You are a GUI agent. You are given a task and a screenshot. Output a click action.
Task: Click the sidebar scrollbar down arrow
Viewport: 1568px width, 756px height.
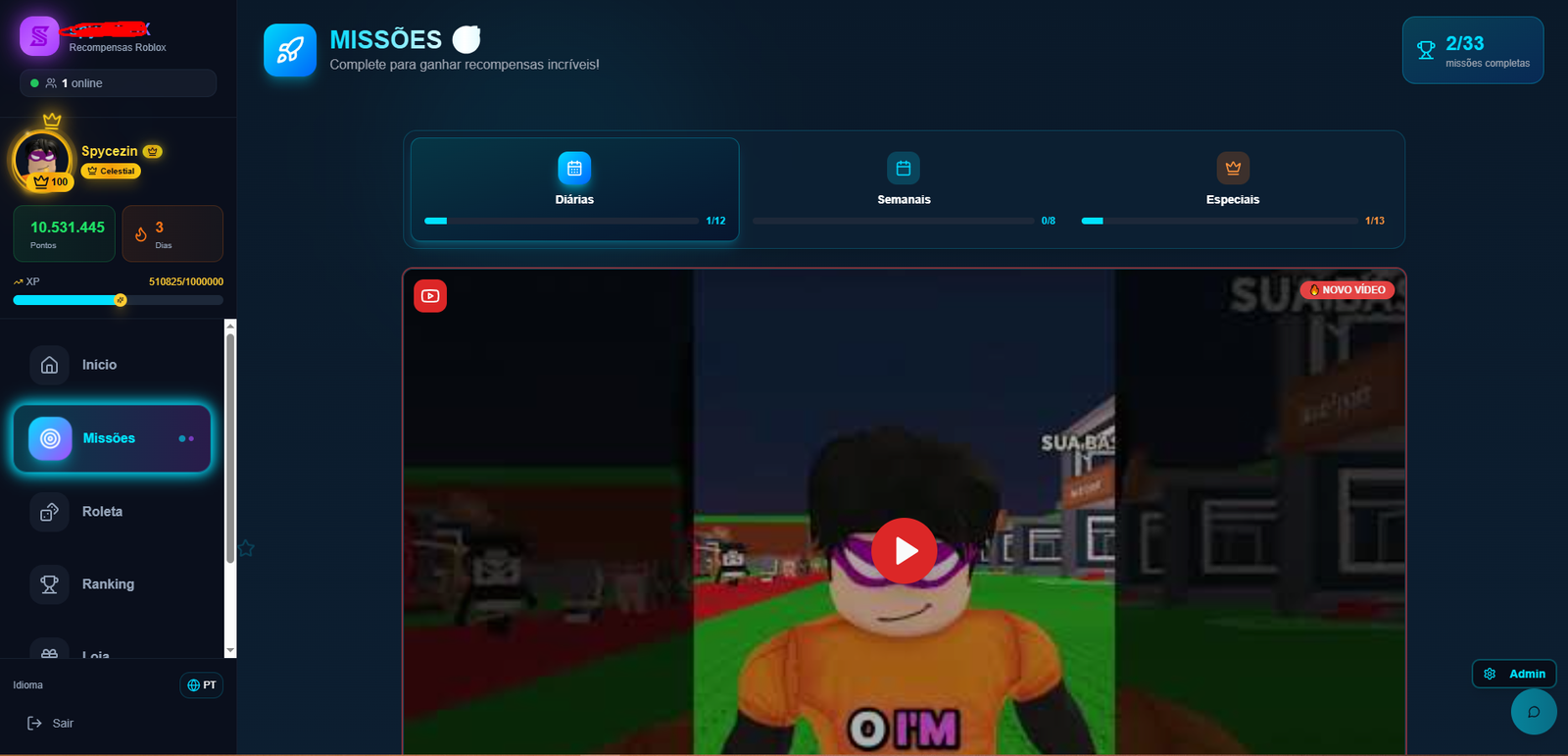(x=230, y=651)
